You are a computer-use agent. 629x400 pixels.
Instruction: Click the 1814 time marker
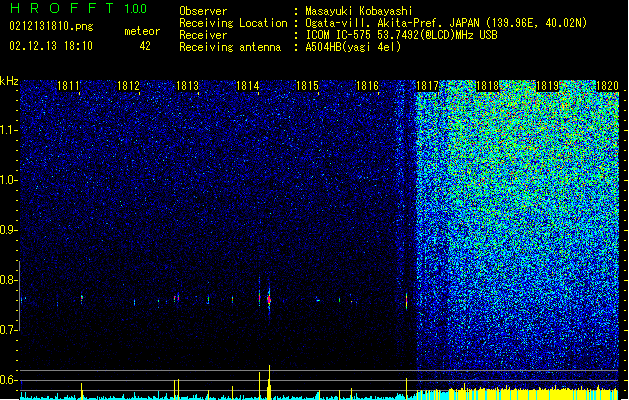248,86
